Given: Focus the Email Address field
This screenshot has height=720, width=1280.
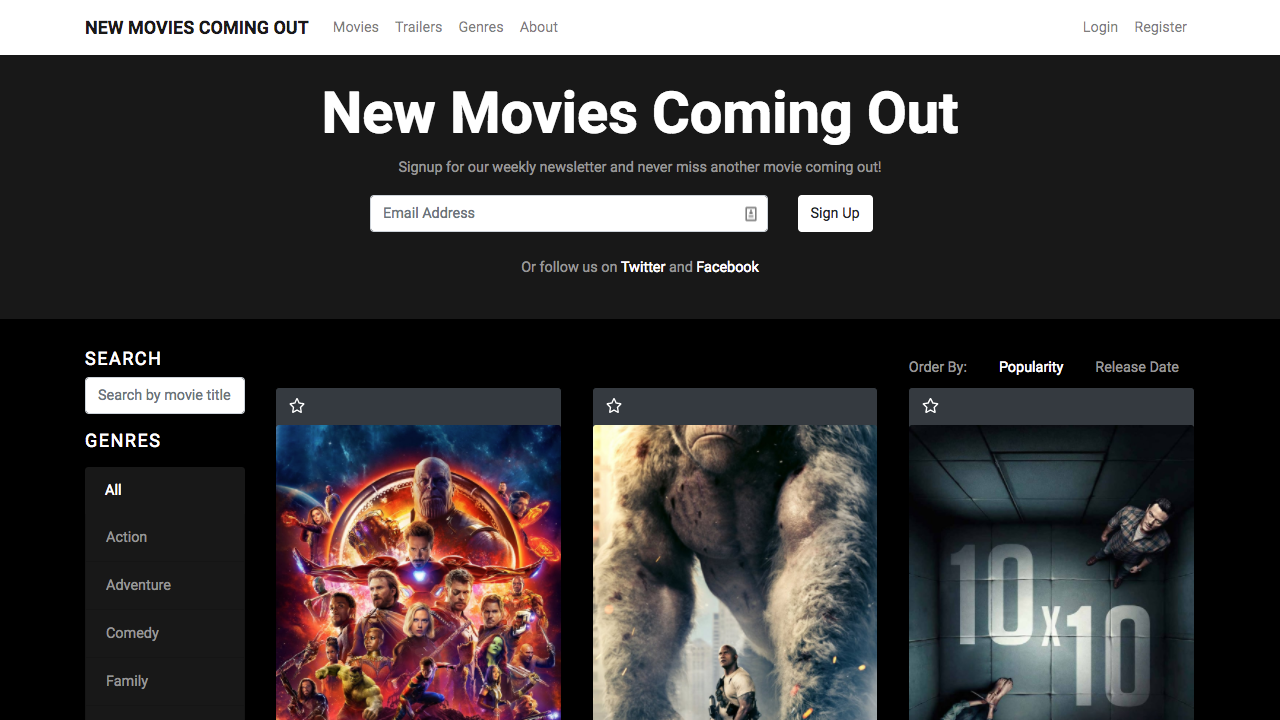Looking at the screenshot, I should 569,213.
